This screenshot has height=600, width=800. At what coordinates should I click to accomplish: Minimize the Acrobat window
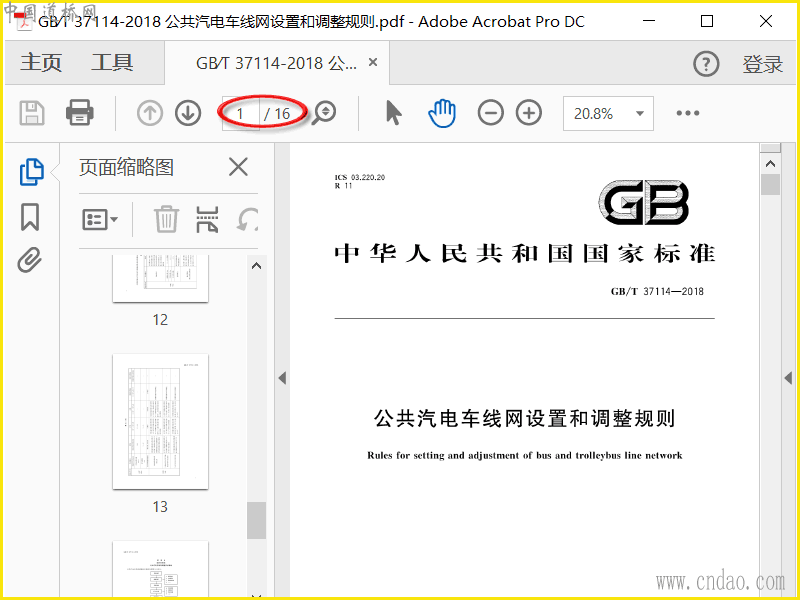[649, 21]
